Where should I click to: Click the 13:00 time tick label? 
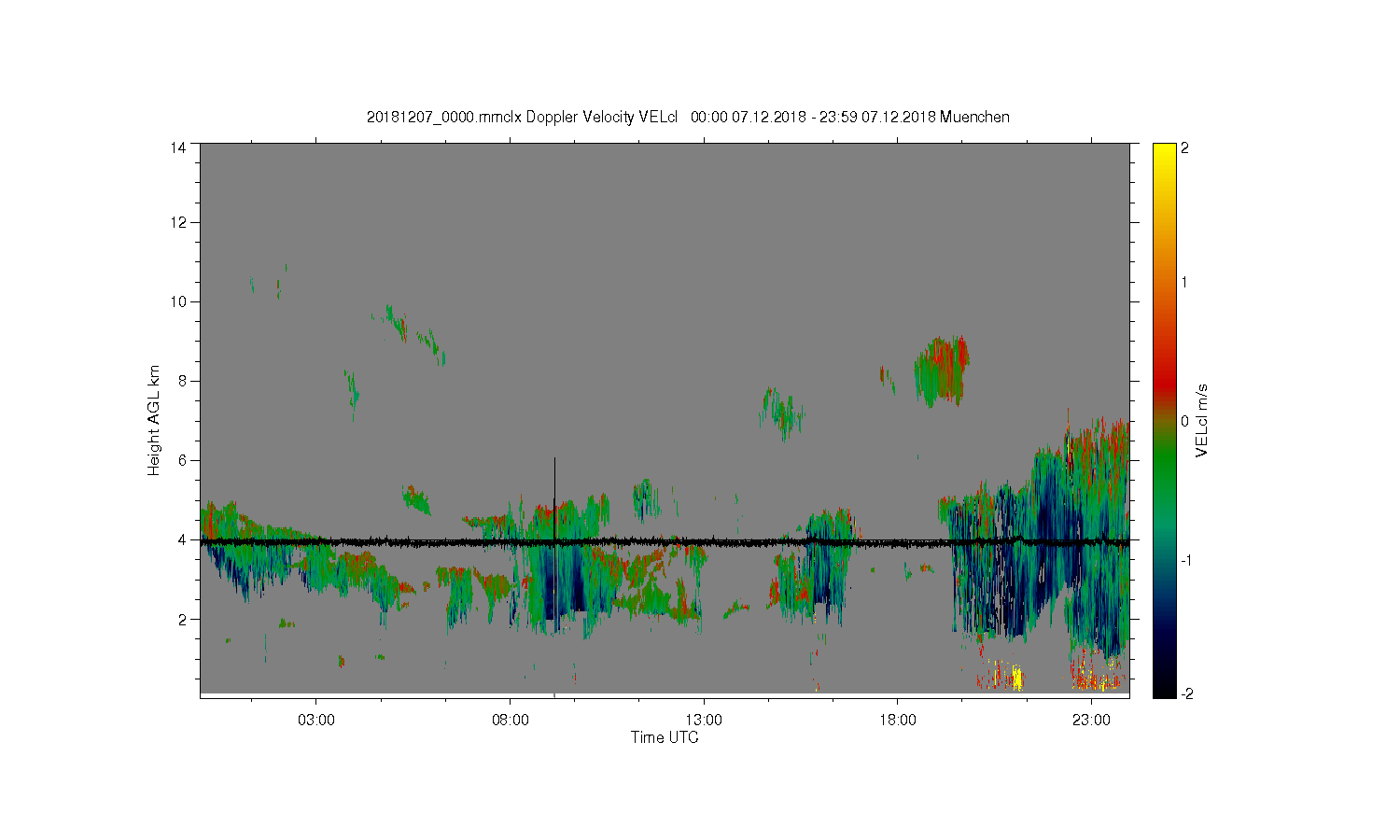(704, 721)
